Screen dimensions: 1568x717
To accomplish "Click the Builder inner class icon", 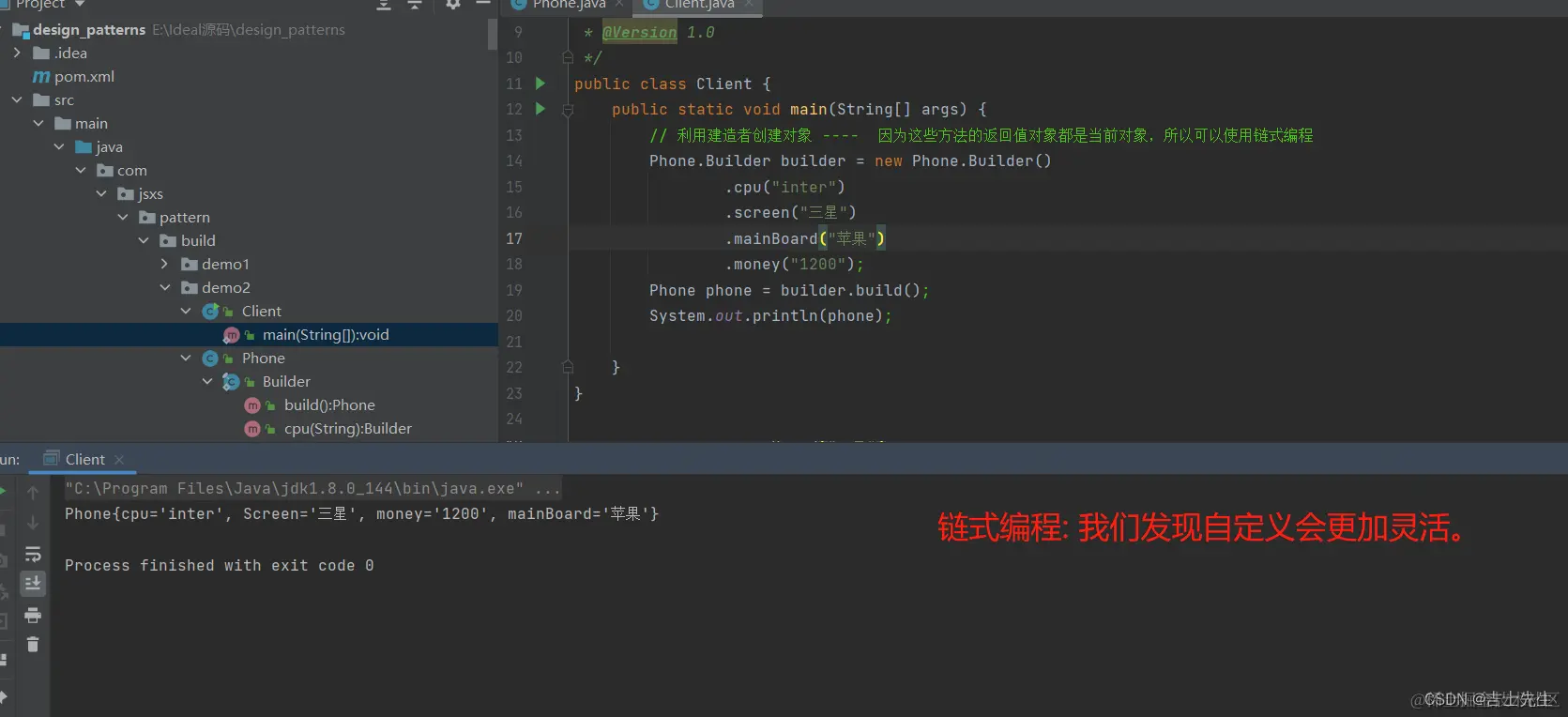I will [x=231, y=382].
